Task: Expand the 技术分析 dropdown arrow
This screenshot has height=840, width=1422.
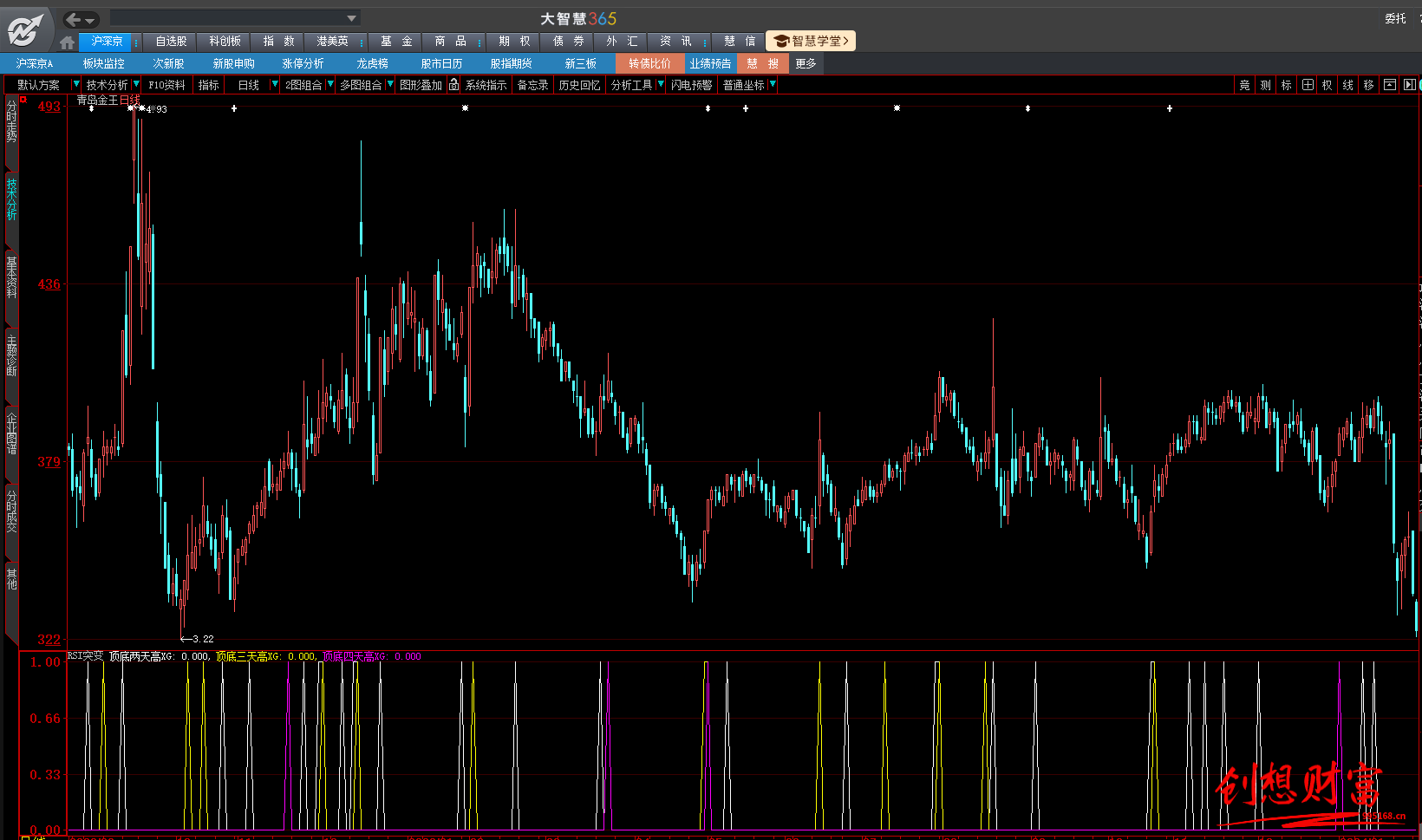Action: tap(136, 84)
